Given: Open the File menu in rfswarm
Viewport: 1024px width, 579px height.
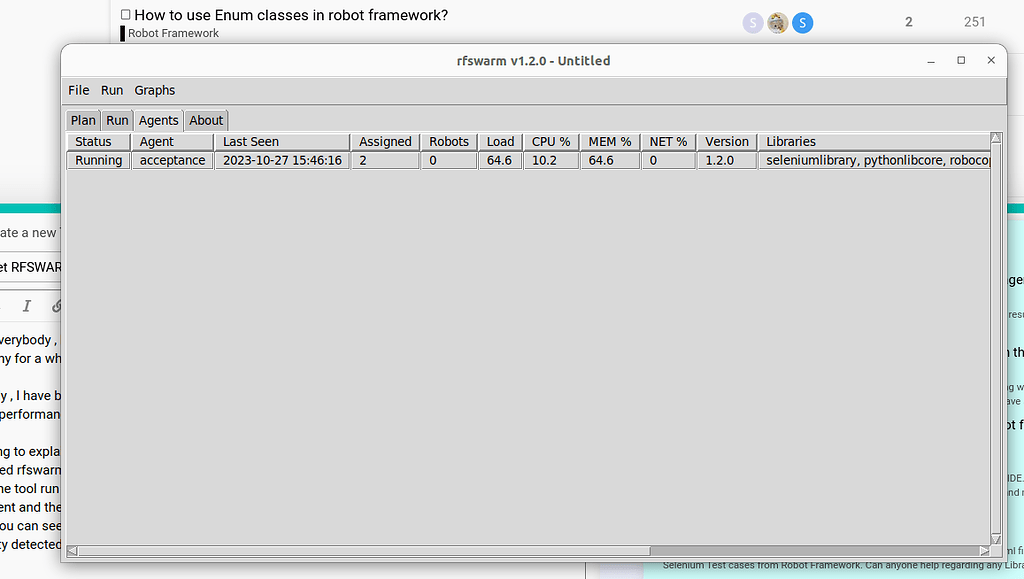Looking at the screenshot, I should tap(78, 90).
